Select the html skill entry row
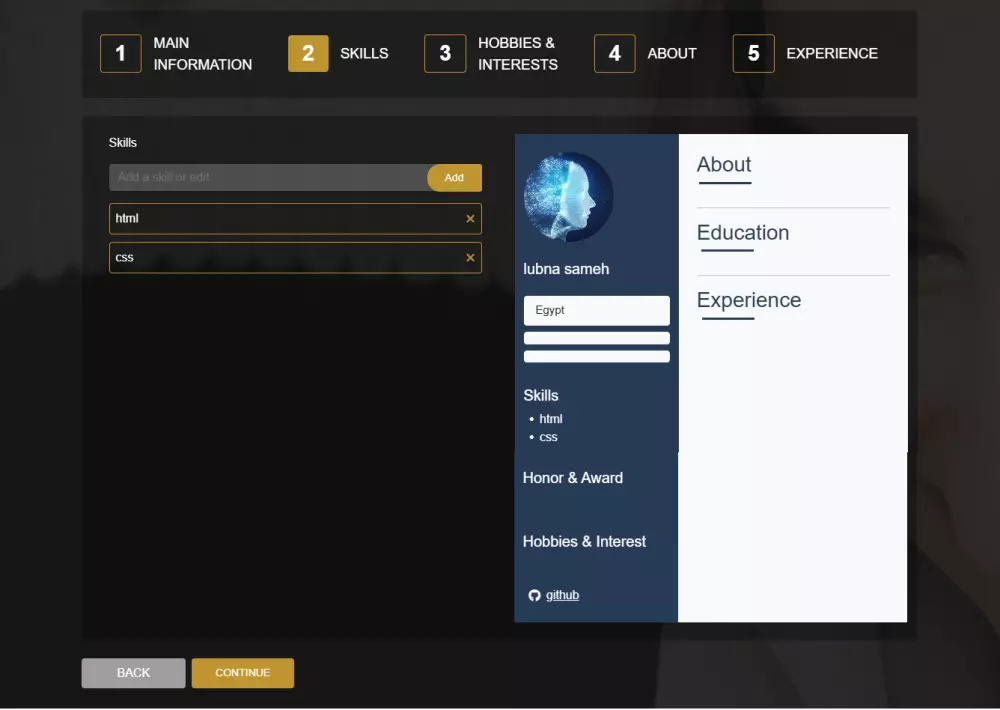This screenshot has width=1000, height=710. point(295,219)
